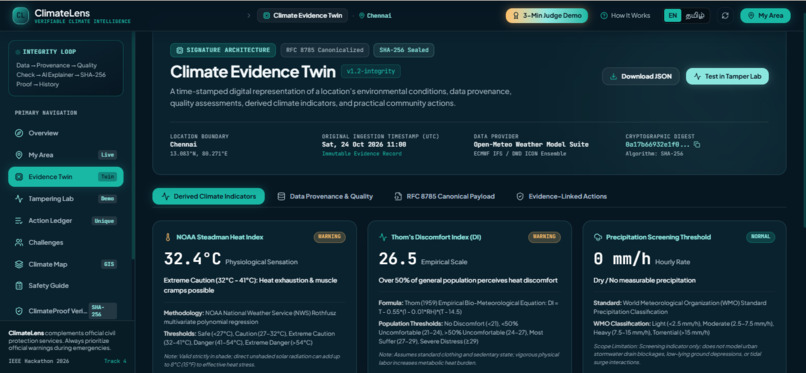Click the Immutable Evidence Record text

coord(362,154)
